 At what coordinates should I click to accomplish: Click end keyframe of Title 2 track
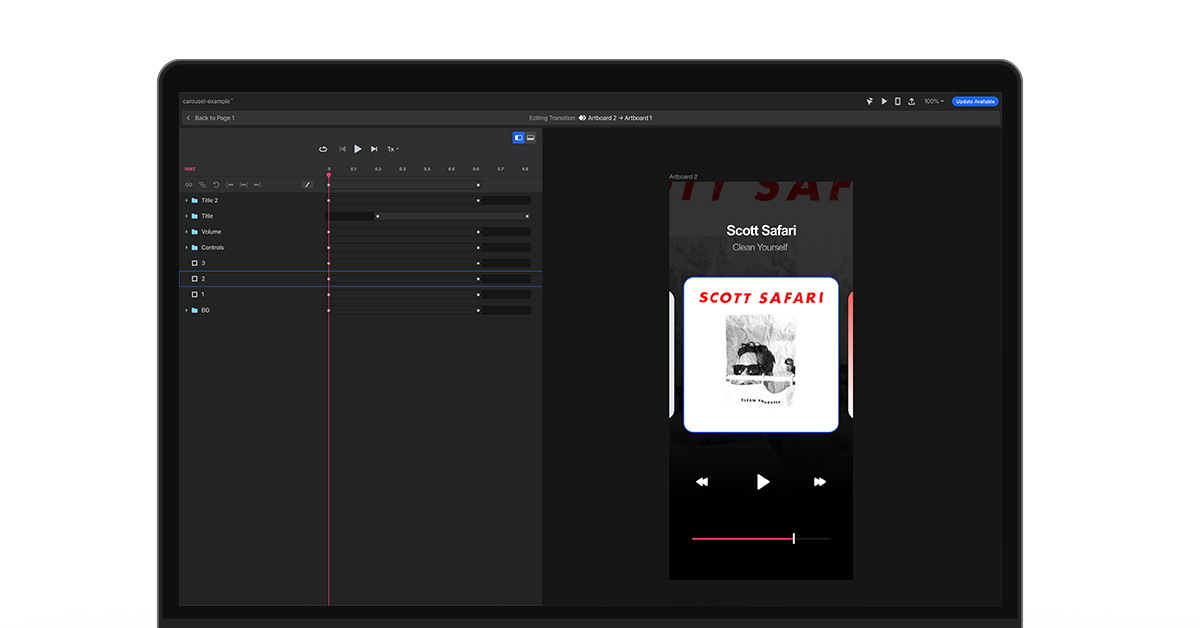(x=478, y=200)
